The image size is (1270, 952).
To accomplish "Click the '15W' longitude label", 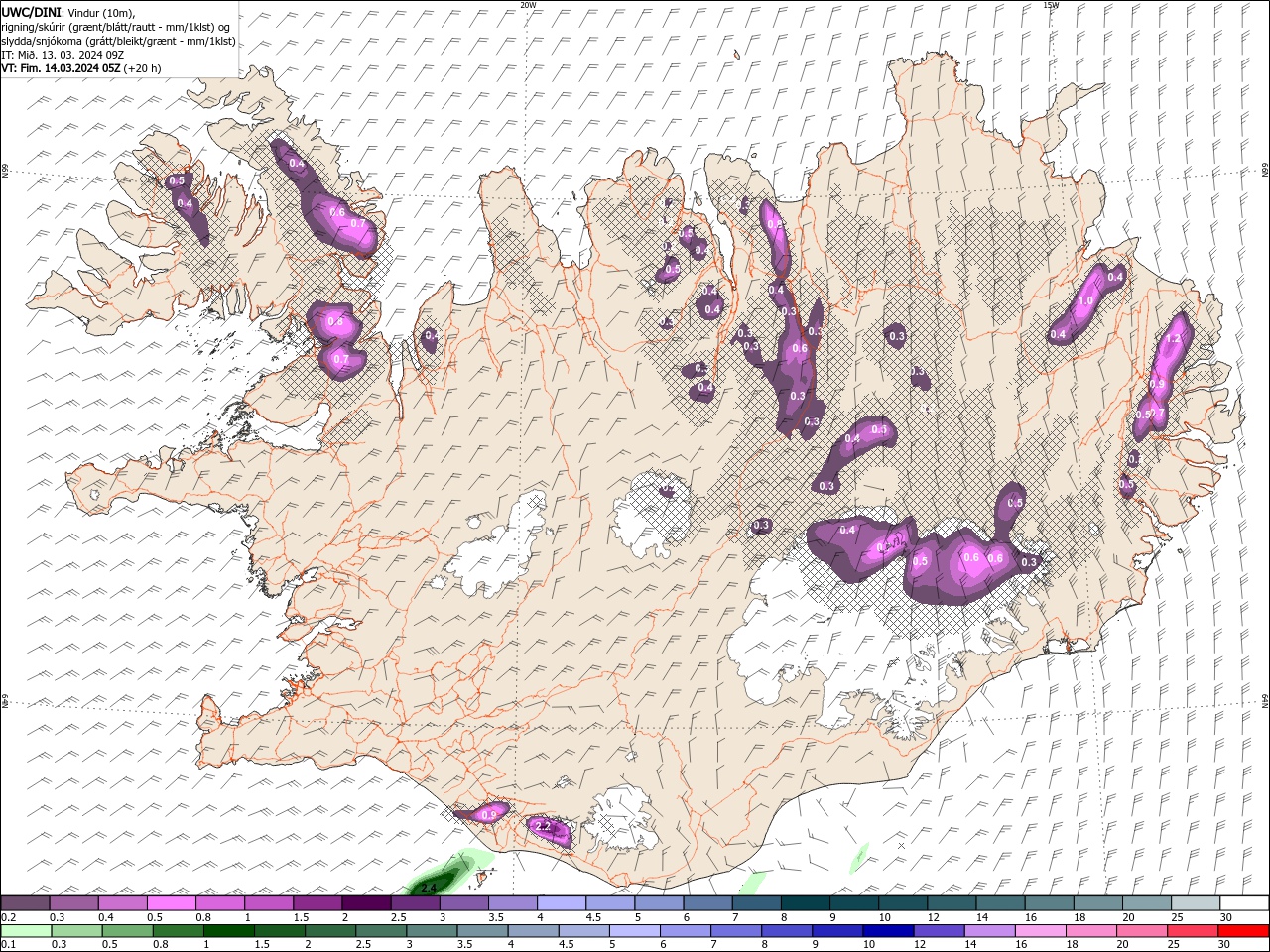I will pyautogui.click(x=1051, y=5).
